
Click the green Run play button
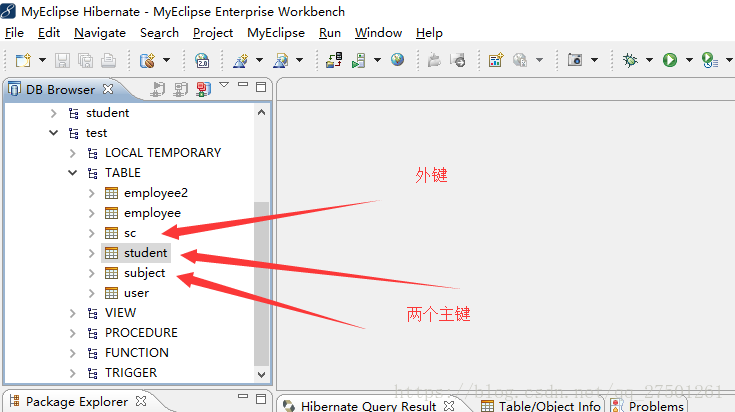coord(670,60)
